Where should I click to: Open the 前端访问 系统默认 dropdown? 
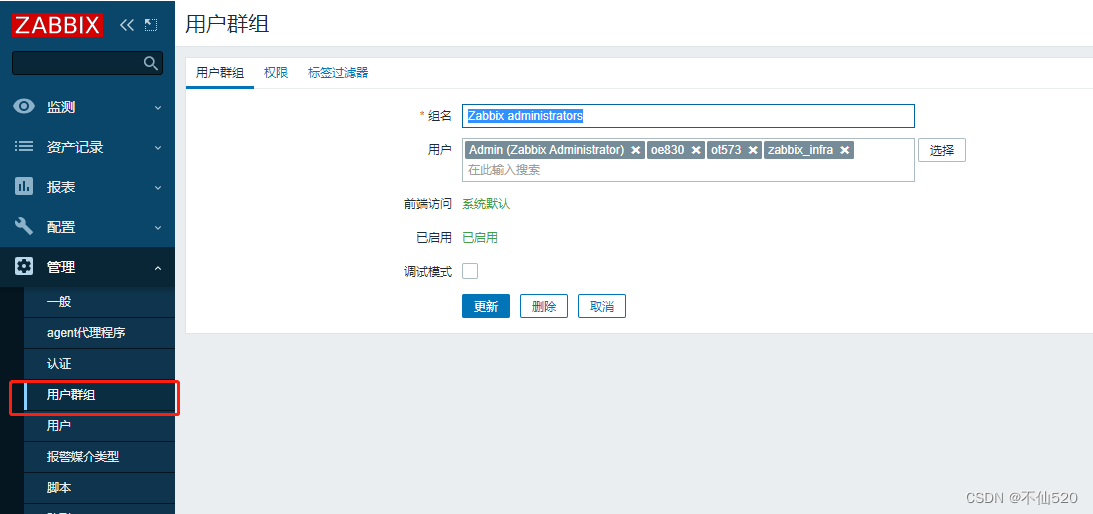tap(487, 204)
